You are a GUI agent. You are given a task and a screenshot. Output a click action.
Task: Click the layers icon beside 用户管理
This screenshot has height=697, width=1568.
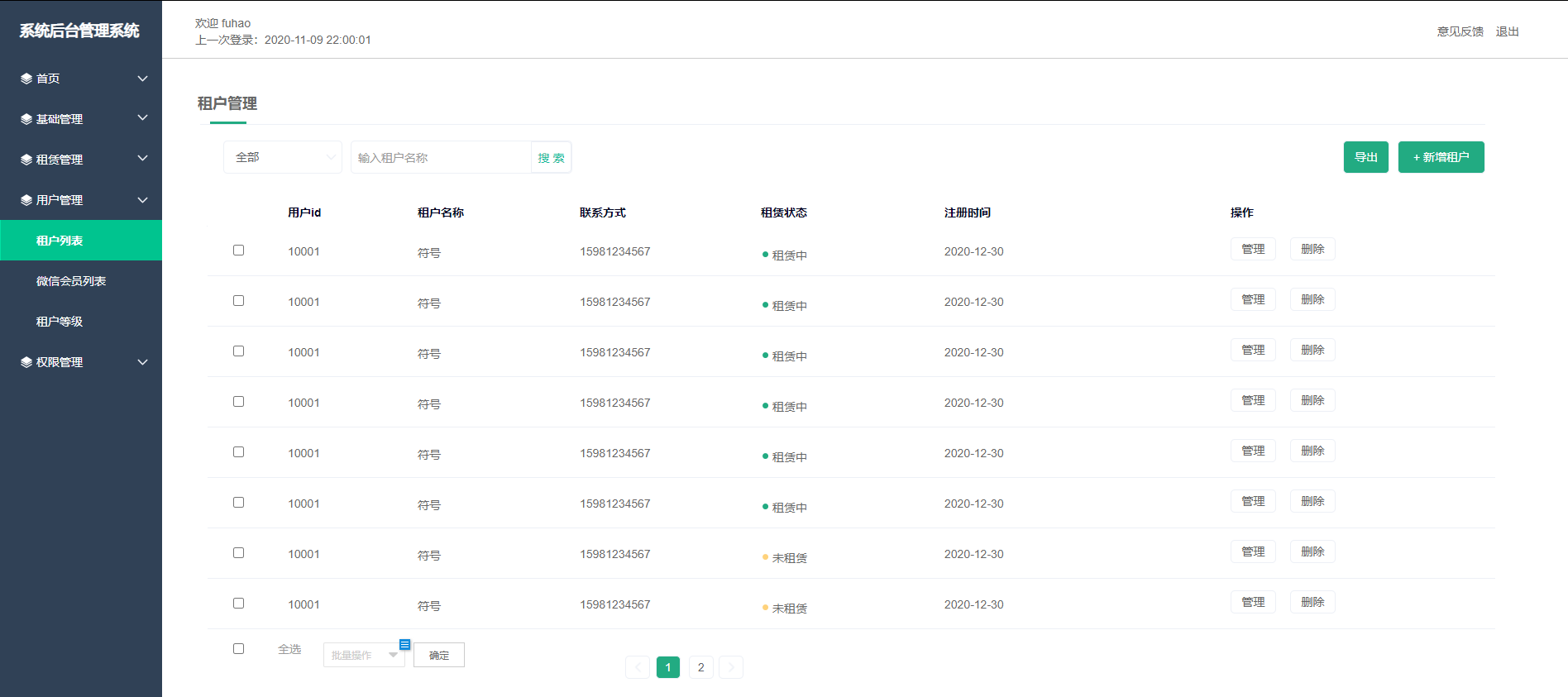pos(26,200)
